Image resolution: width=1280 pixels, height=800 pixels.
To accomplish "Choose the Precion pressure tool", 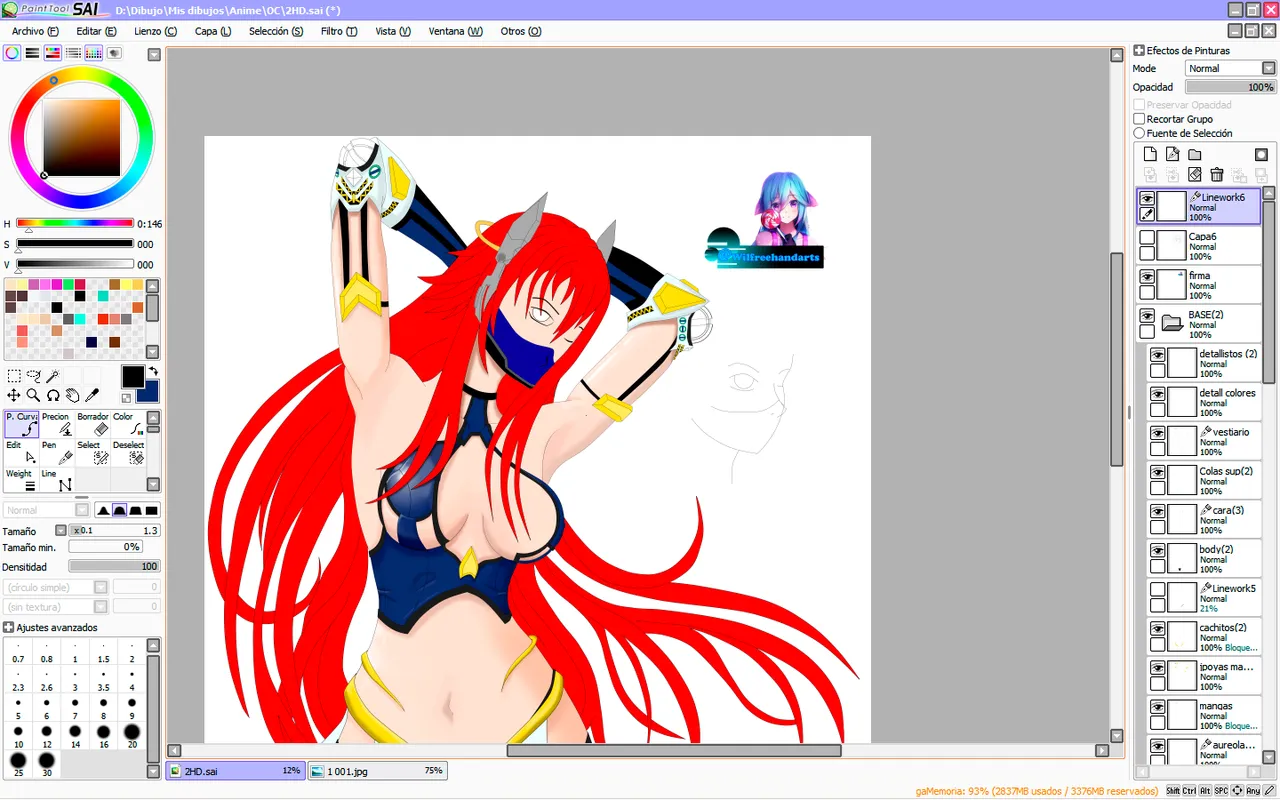I will pos(58,424).
